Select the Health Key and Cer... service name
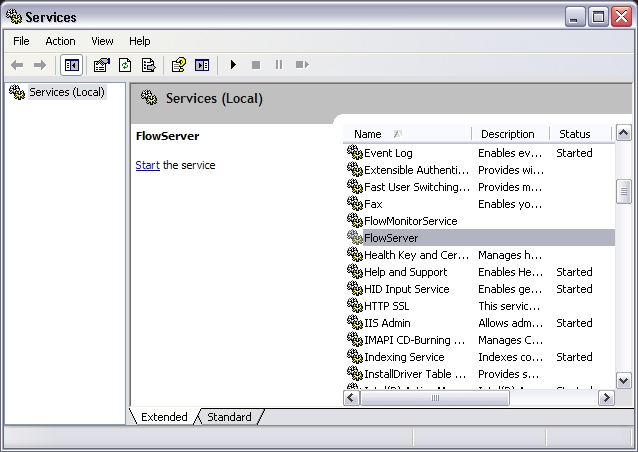The height and width of the screenshot is (452, 638). point(416,255)
